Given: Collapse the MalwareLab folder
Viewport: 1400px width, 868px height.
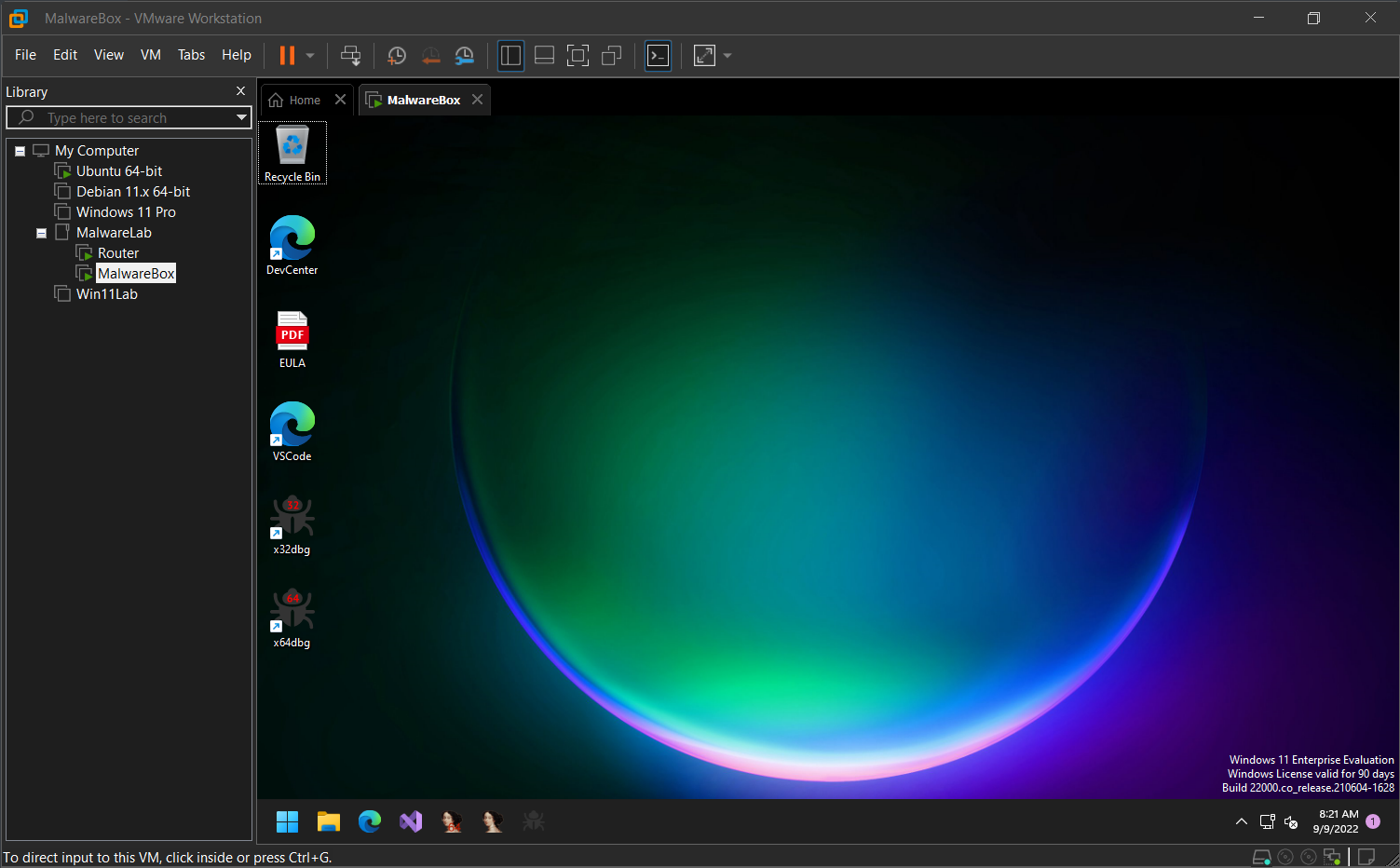Looking at the screenshot, I should pyautogui.click(x=41, y=234).
